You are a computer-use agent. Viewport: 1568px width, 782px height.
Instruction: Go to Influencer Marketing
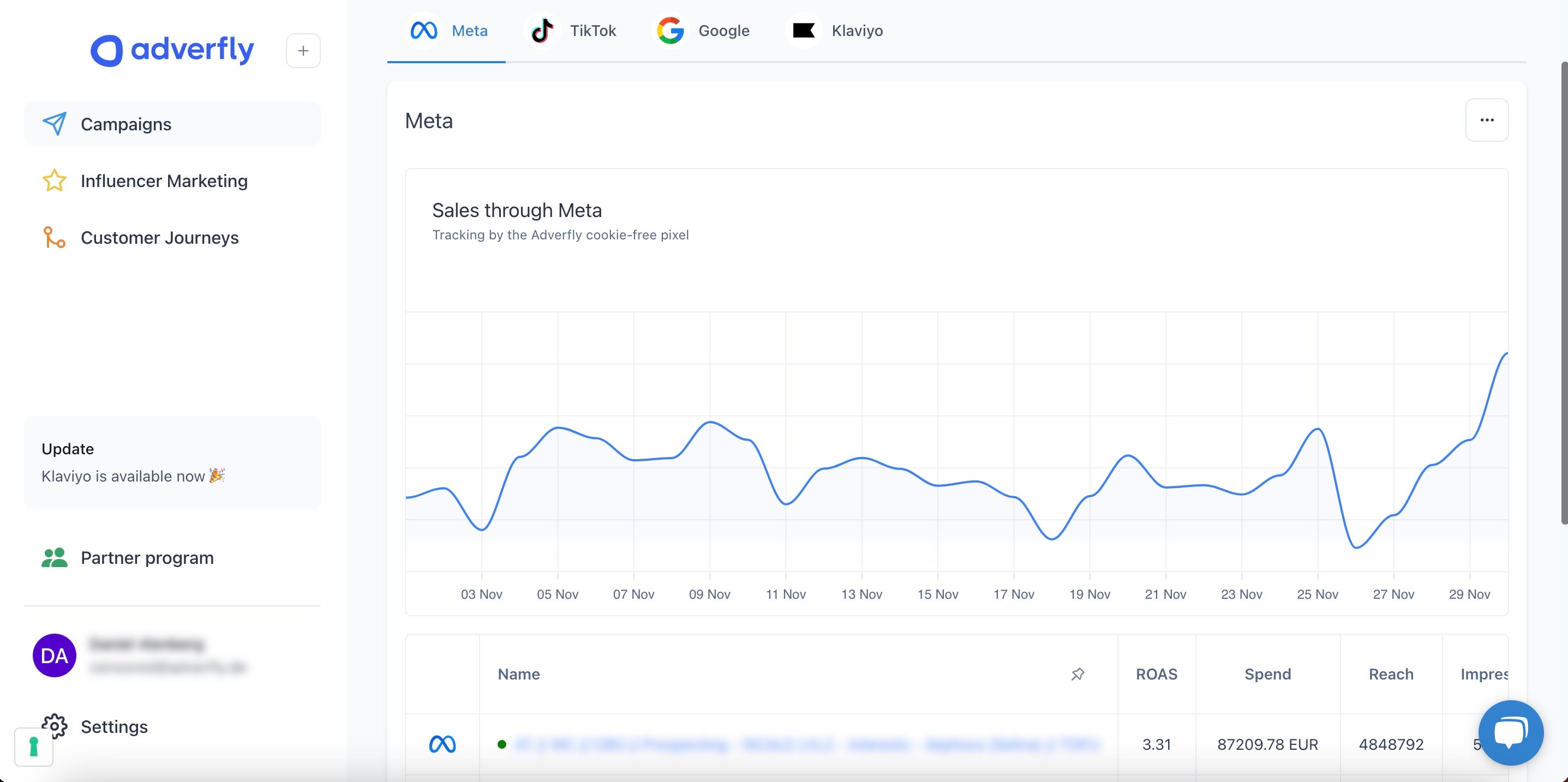164,181
